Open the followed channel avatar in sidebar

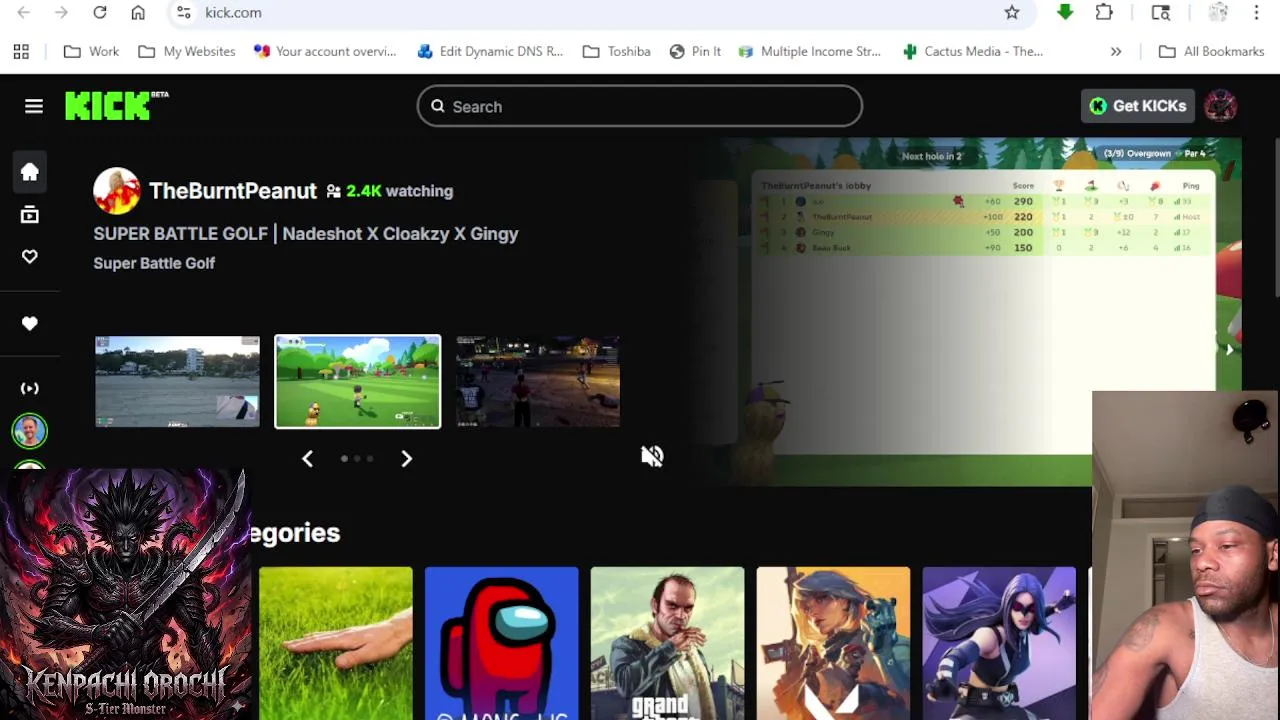pos(30,431)
